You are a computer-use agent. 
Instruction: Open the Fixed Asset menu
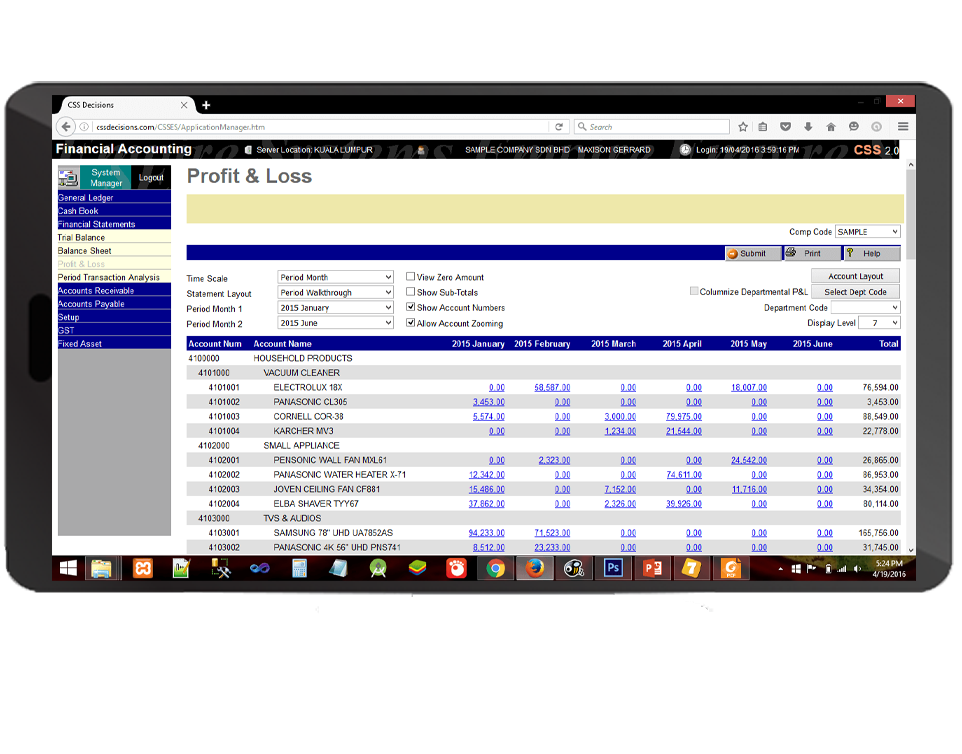click(114, 344)
